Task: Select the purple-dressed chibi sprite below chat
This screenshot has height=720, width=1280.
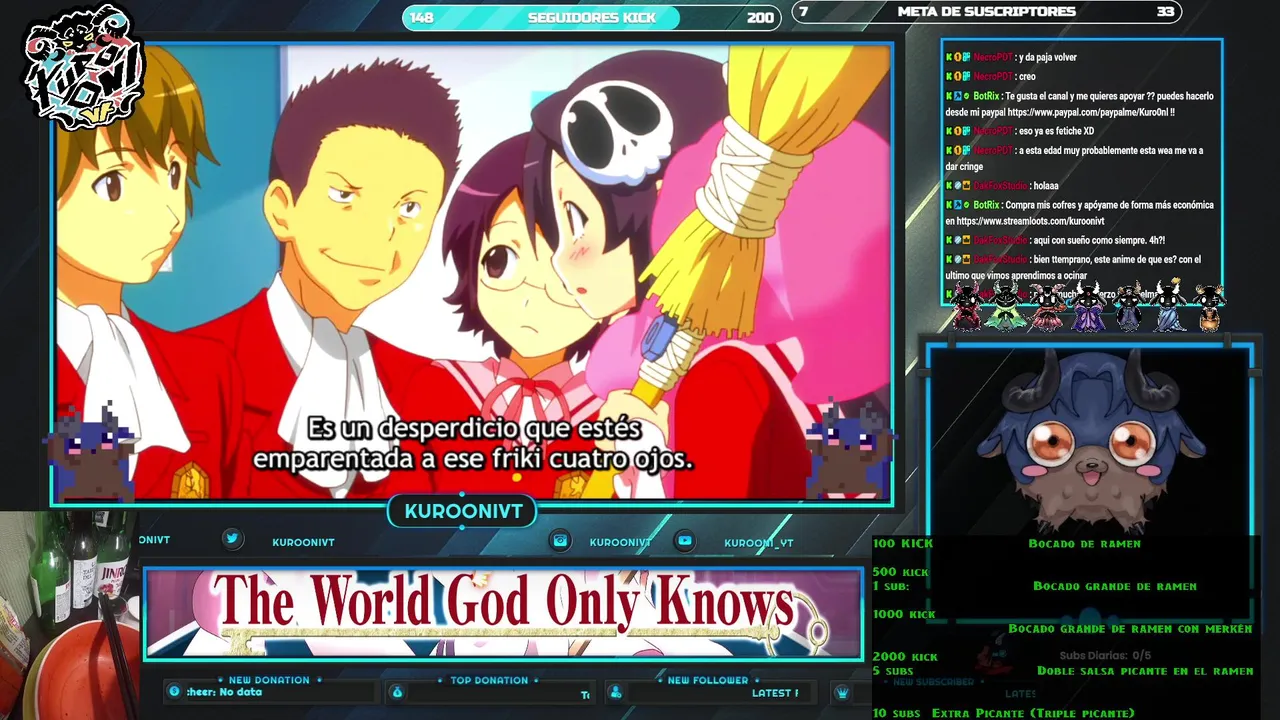Action: click(1088, 307)
